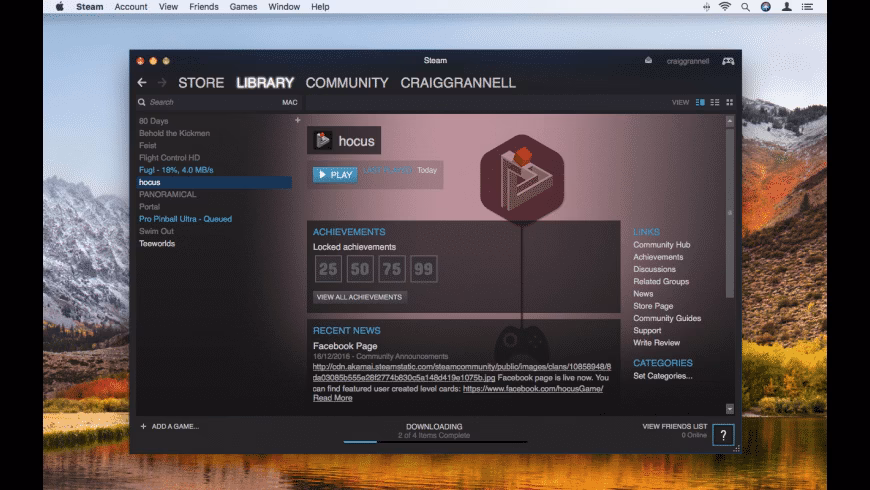Open Big Picture mode controller icon

[728, 61]
